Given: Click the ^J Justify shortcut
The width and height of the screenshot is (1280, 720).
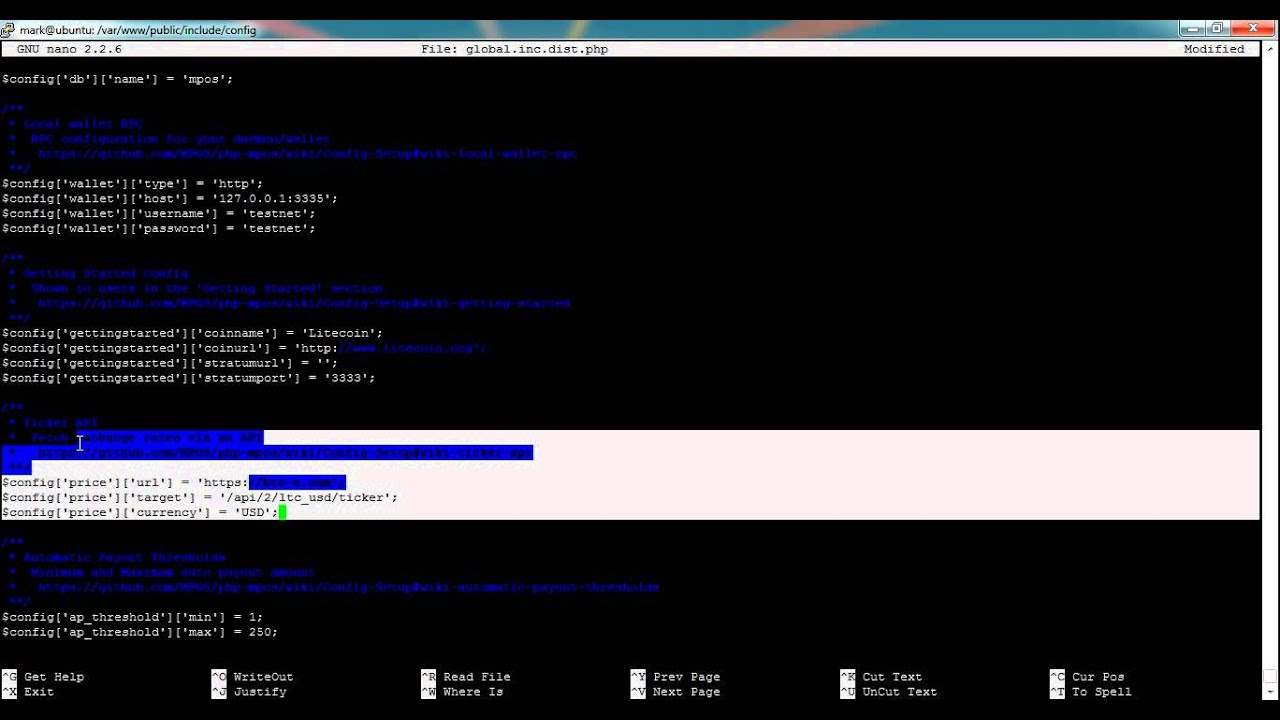Looking at the screenshot, I should coord(249,692).
